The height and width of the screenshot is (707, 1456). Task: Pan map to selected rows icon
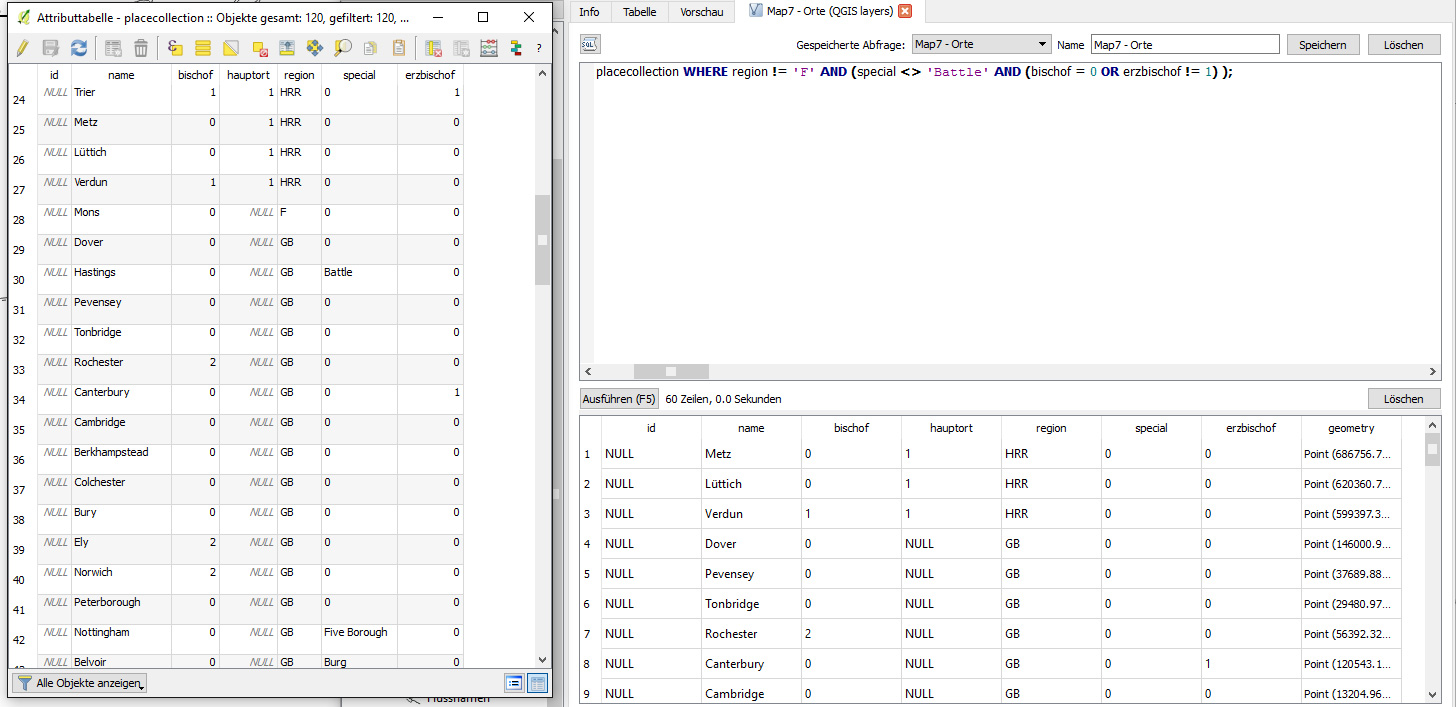[315, 48]
